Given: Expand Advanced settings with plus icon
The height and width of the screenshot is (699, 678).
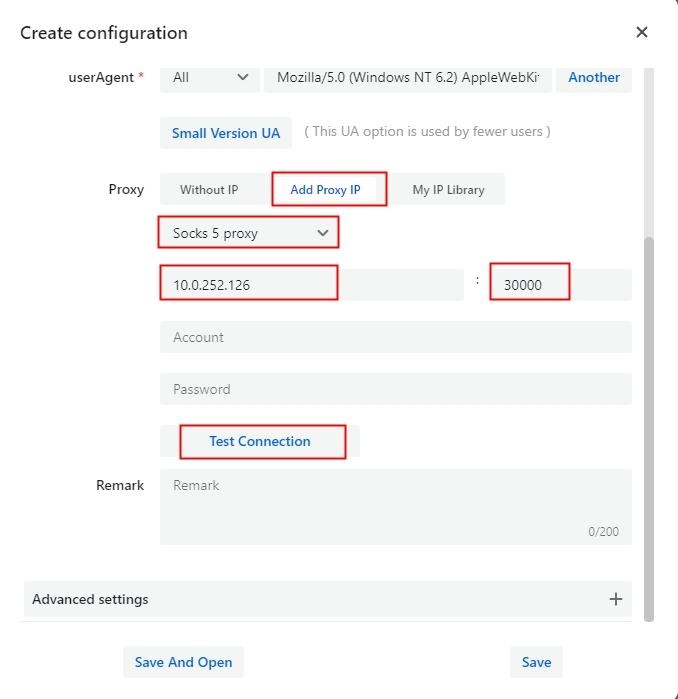Looking at the screenshot, I should coord(616,599).
